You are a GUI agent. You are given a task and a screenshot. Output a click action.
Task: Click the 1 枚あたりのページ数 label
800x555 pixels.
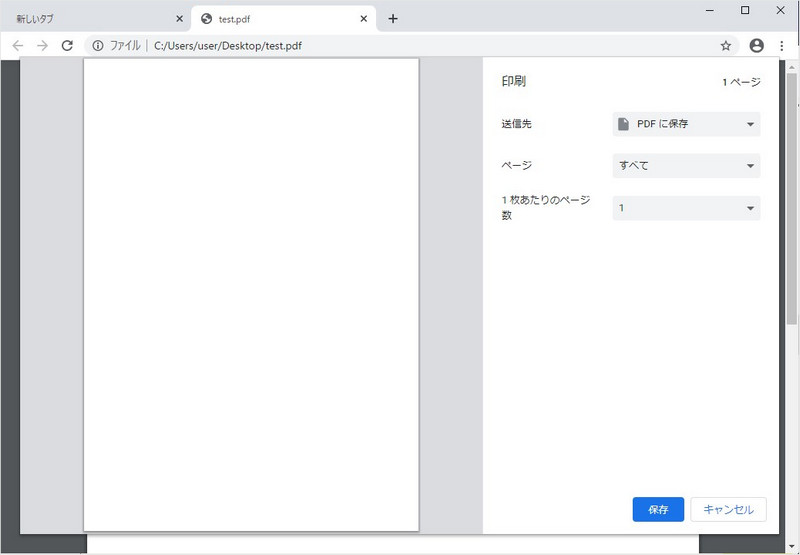tap(545, 208)
